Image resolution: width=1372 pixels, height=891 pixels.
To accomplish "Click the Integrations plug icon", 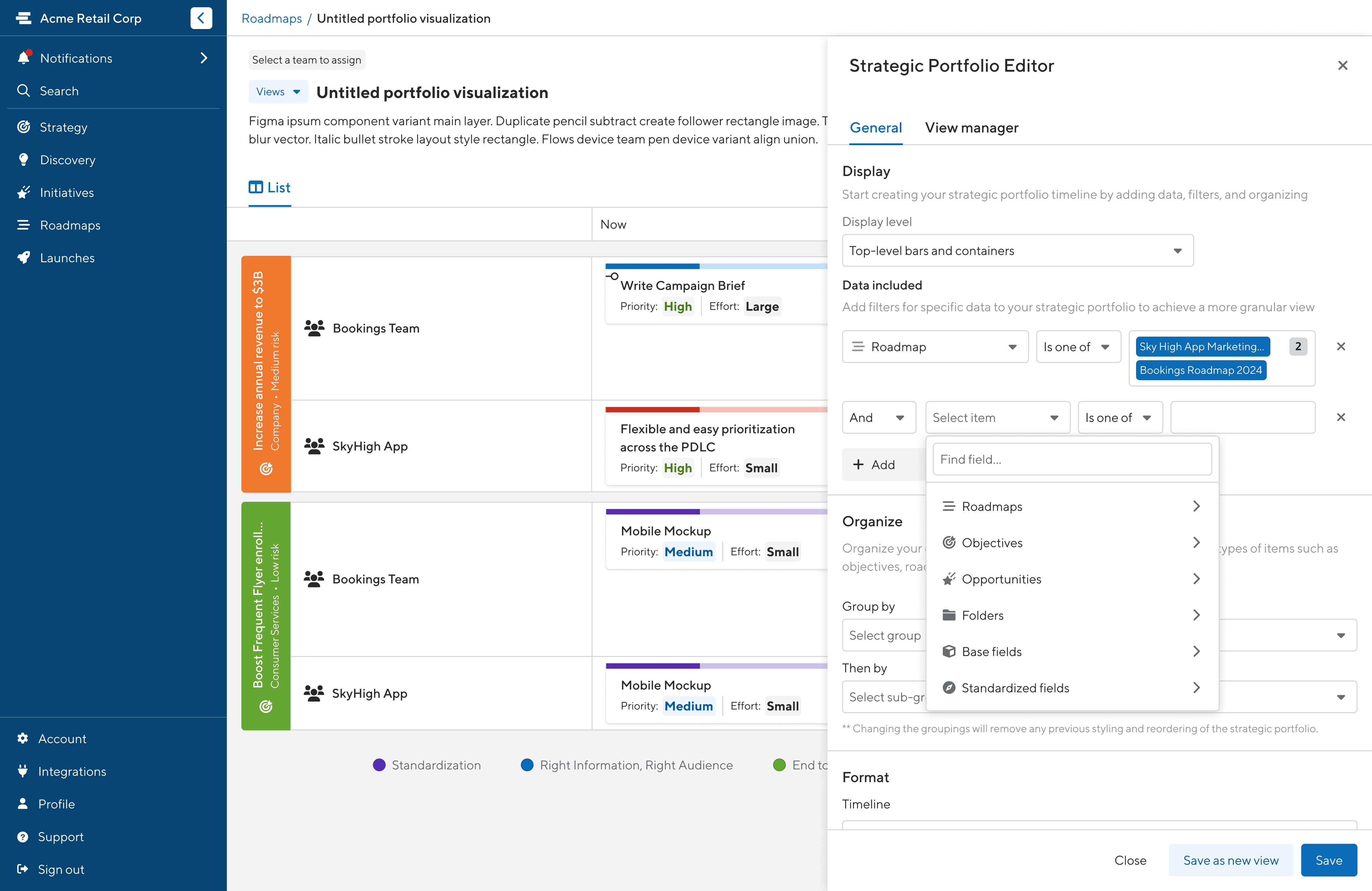I will (x=22, y=771).
